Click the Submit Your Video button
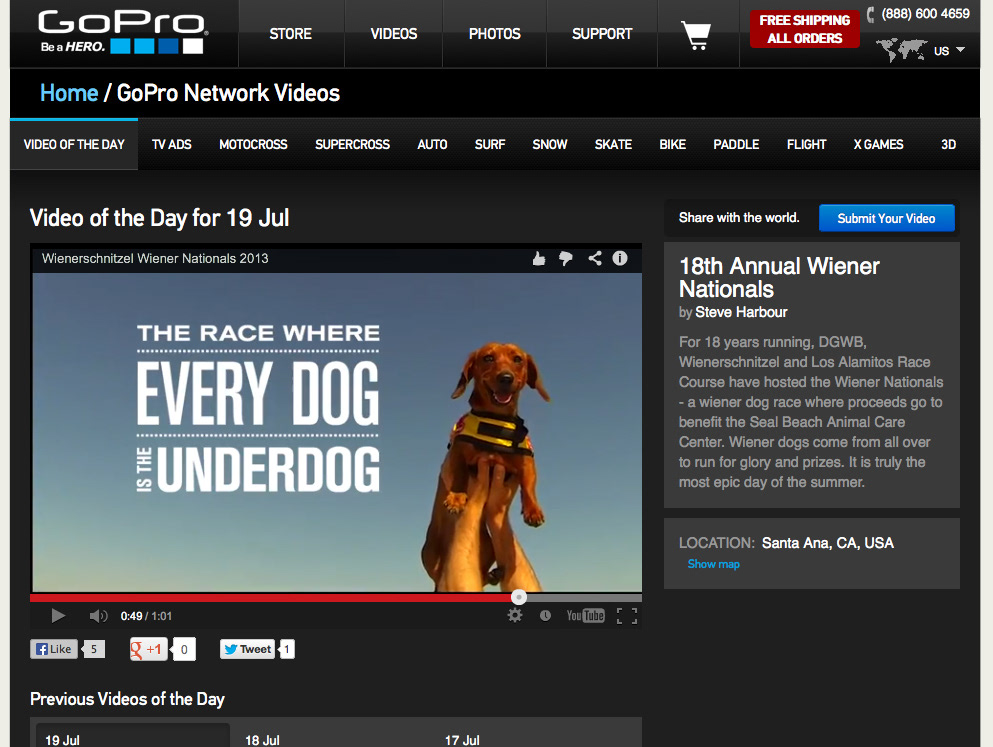 886,218
